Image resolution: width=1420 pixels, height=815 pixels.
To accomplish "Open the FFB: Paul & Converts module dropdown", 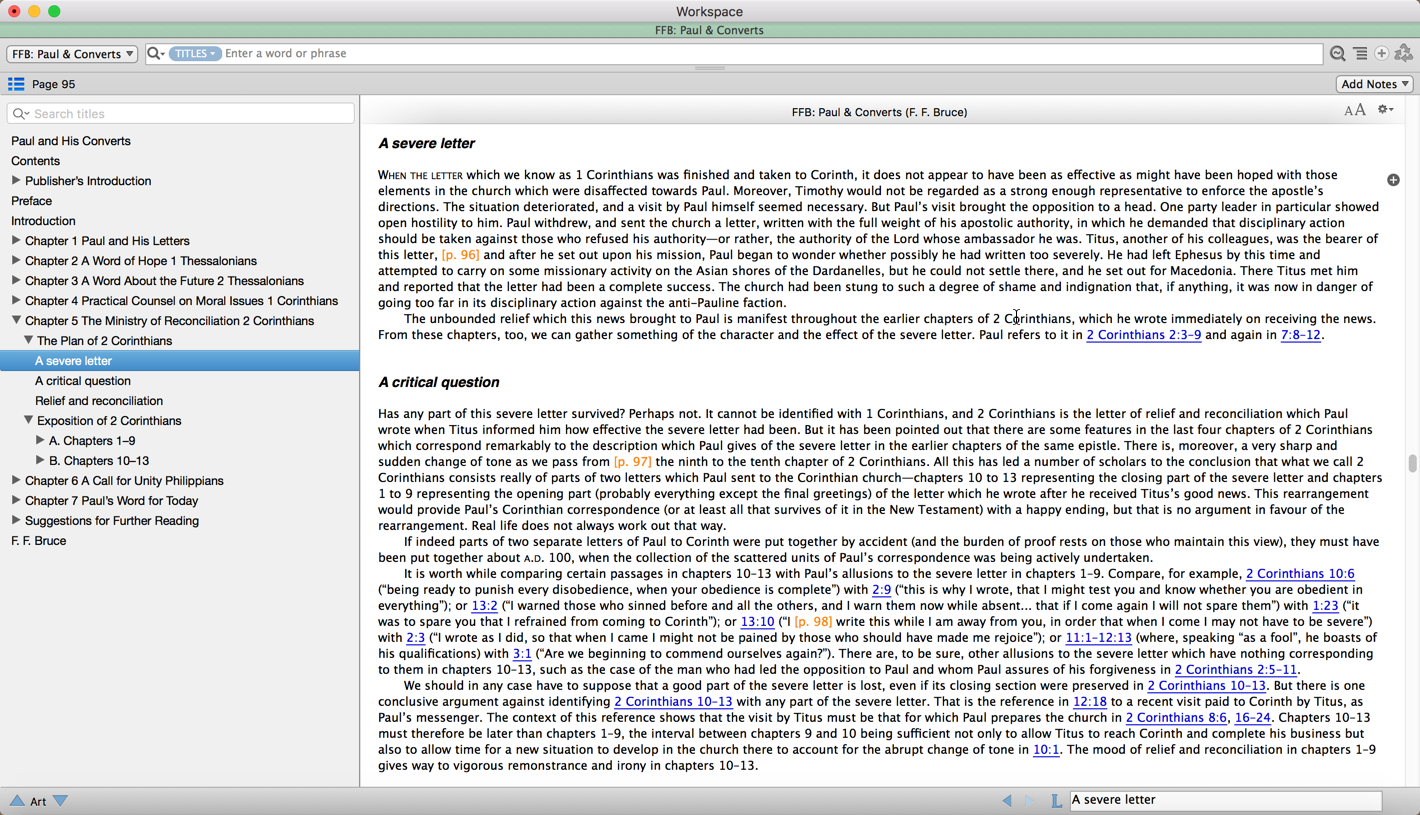I will point(72,54).
